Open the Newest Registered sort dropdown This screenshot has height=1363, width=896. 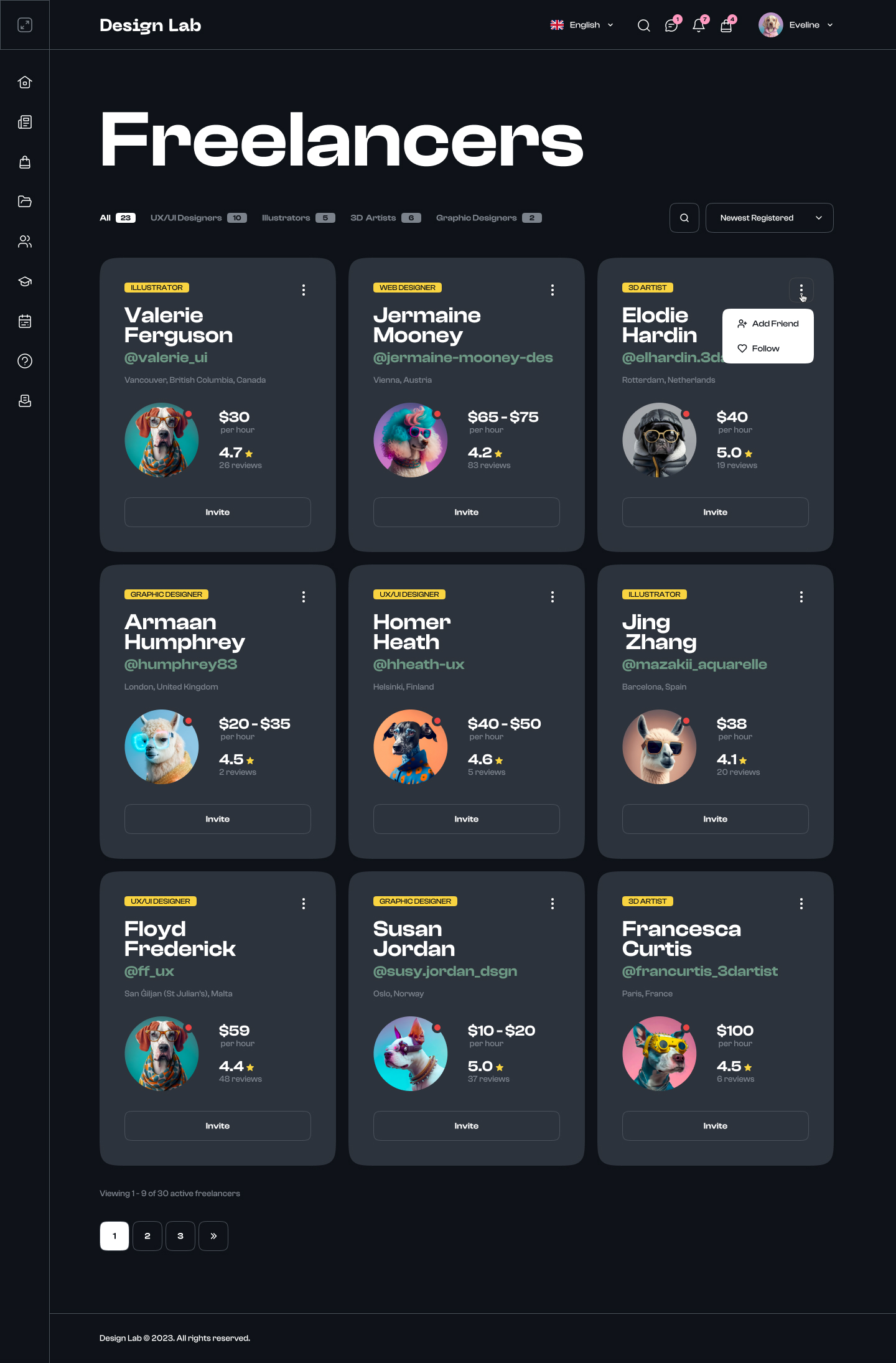coord(770,218)
